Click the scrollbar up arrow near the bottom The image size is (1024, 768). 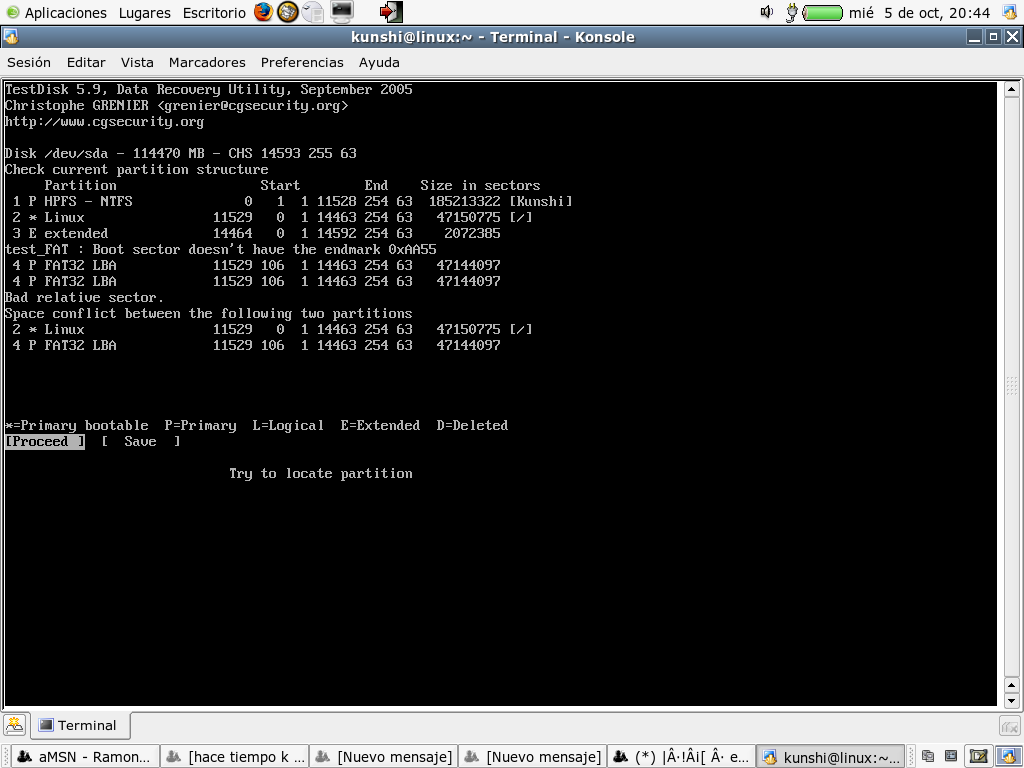(1012, 685)
